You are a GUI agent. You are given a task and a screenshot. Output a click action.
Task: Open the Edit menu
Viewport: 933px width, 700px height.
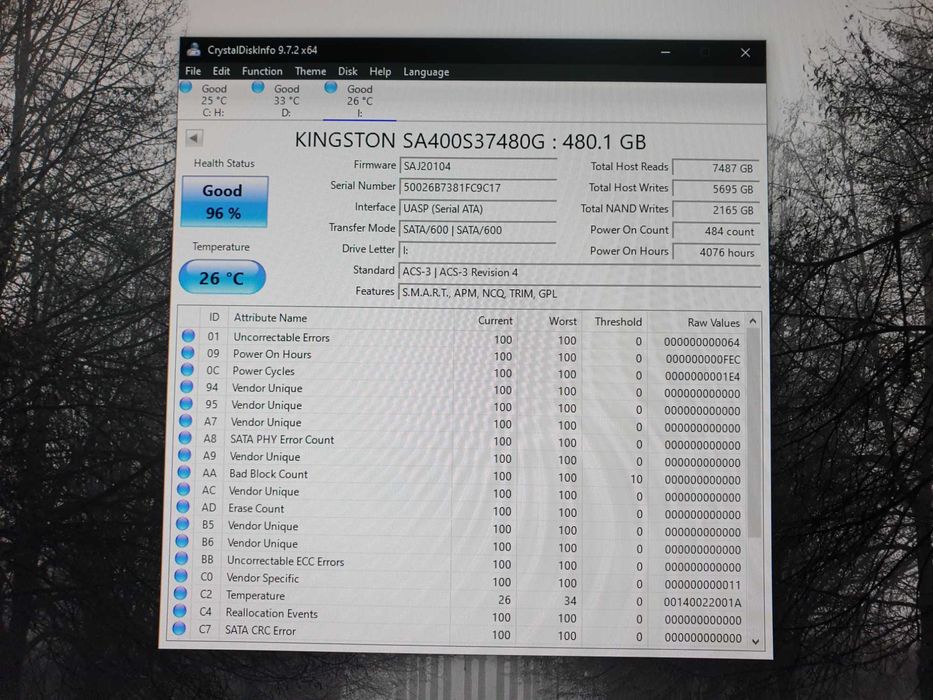(221, 71)
